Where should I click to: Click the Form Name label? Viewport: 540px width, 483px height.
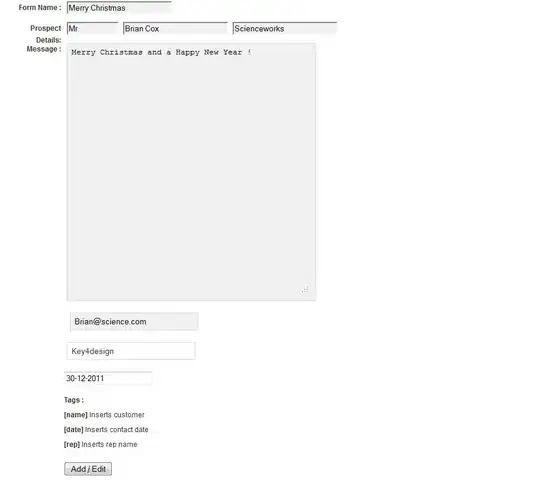click(40, 8)
